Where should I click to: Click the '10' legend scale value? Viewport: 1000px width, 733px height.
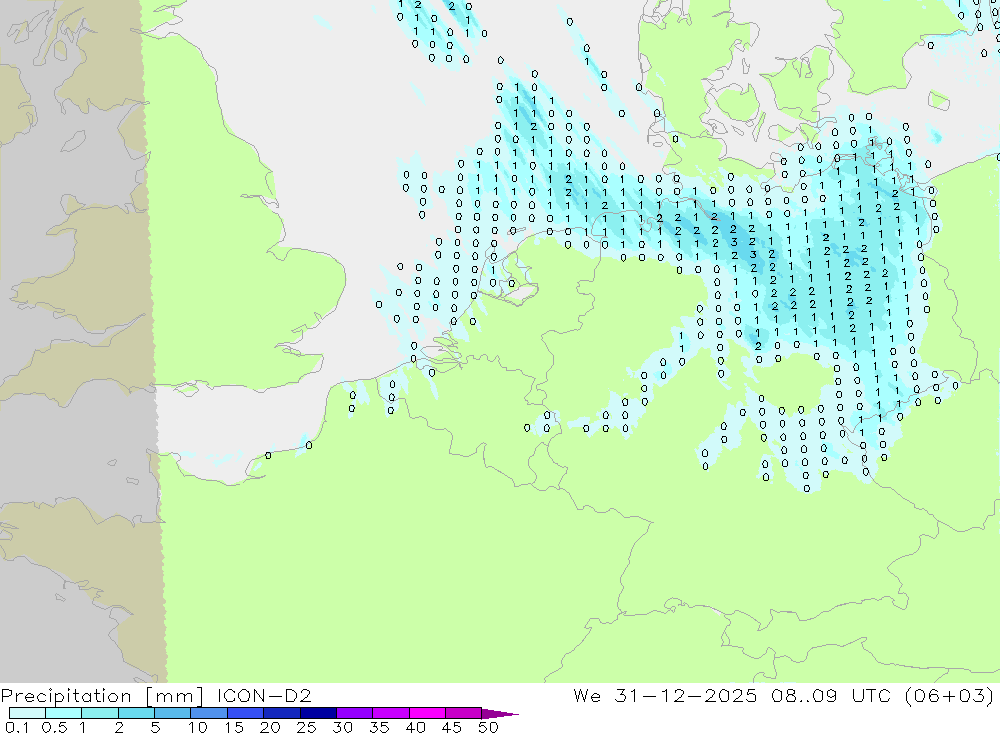198,727
